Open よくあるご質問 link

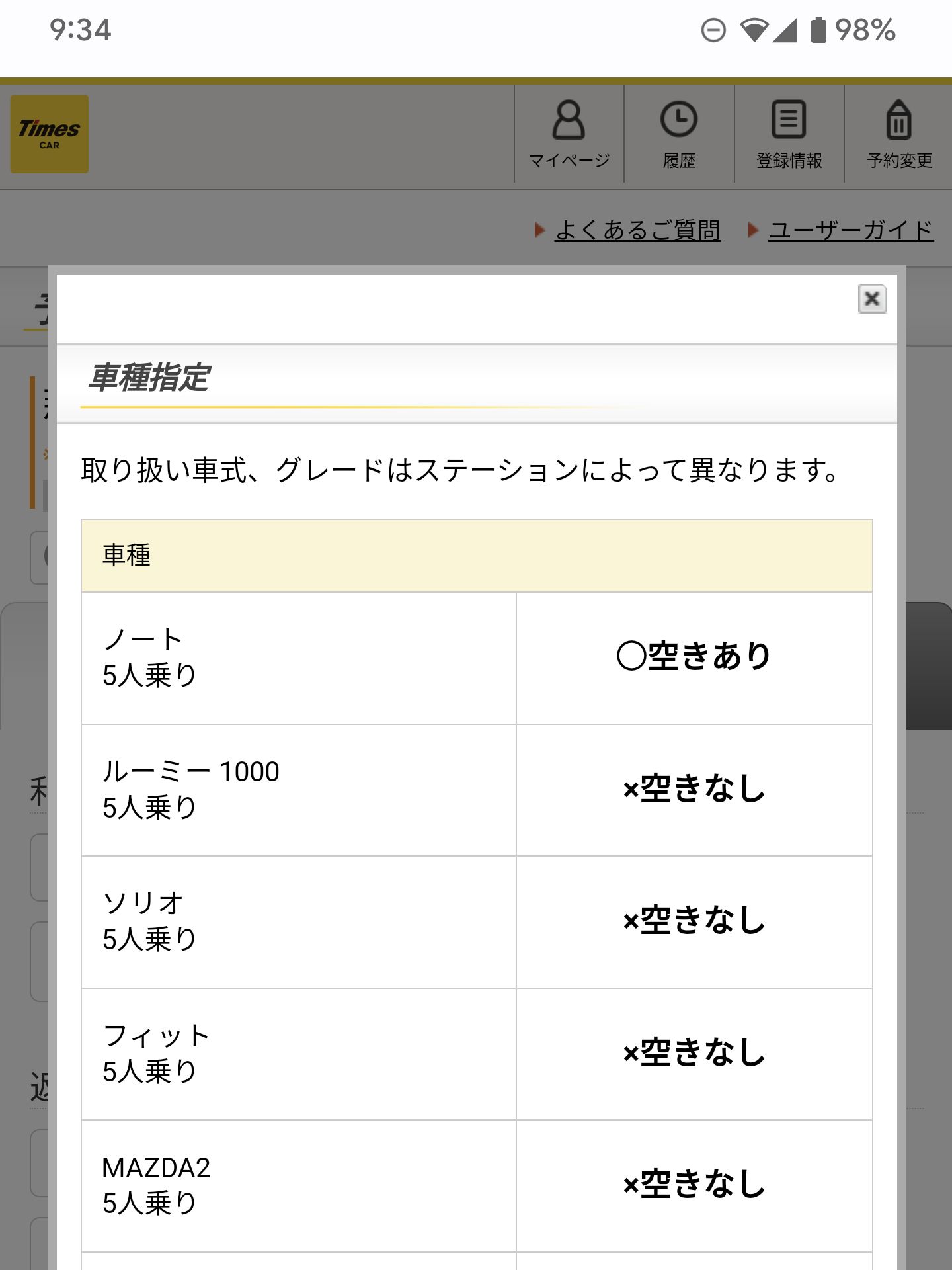coord(637,230)
